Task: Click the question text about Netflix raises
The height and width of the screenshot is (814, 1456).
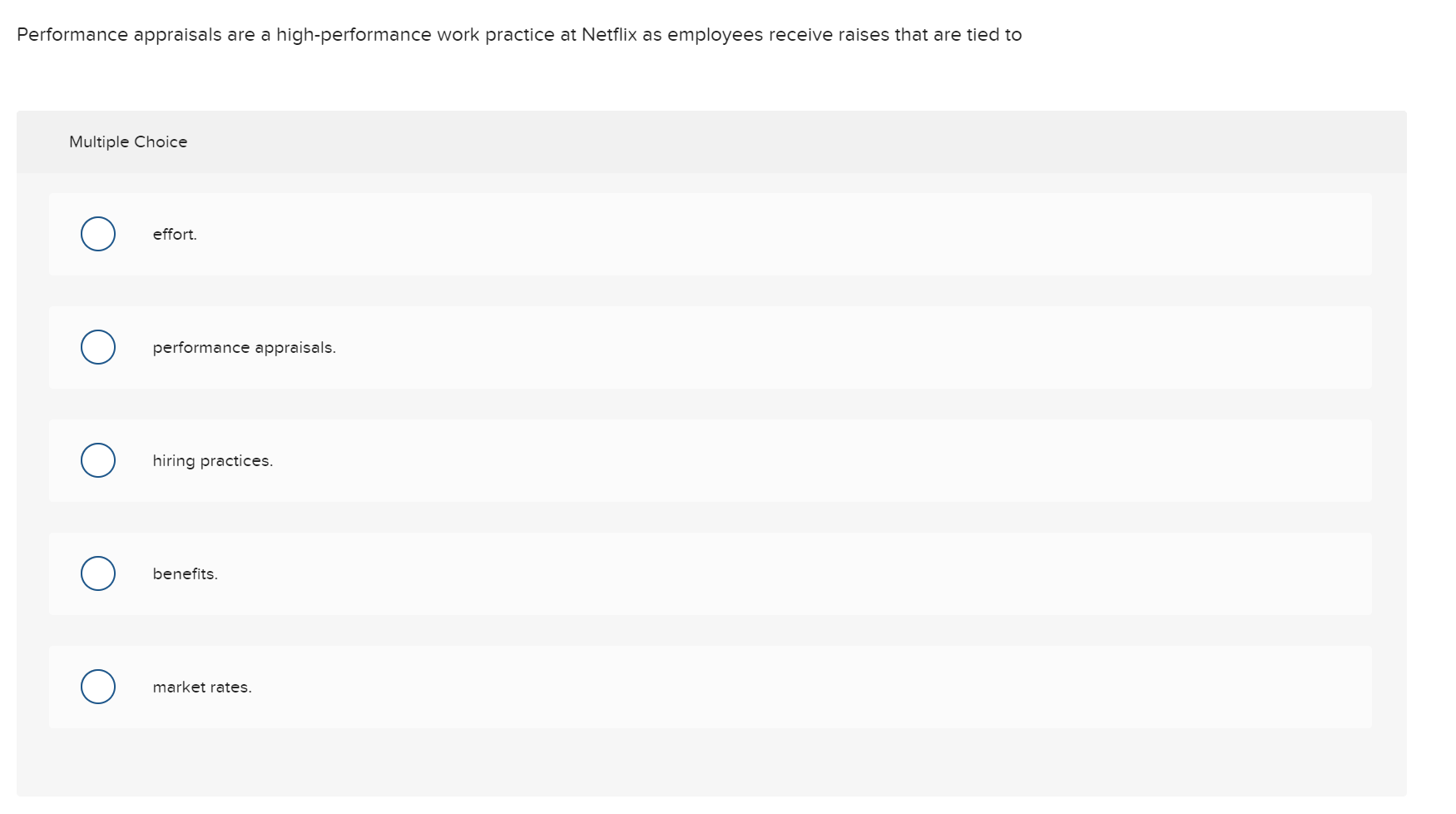Action: (518, 34)
